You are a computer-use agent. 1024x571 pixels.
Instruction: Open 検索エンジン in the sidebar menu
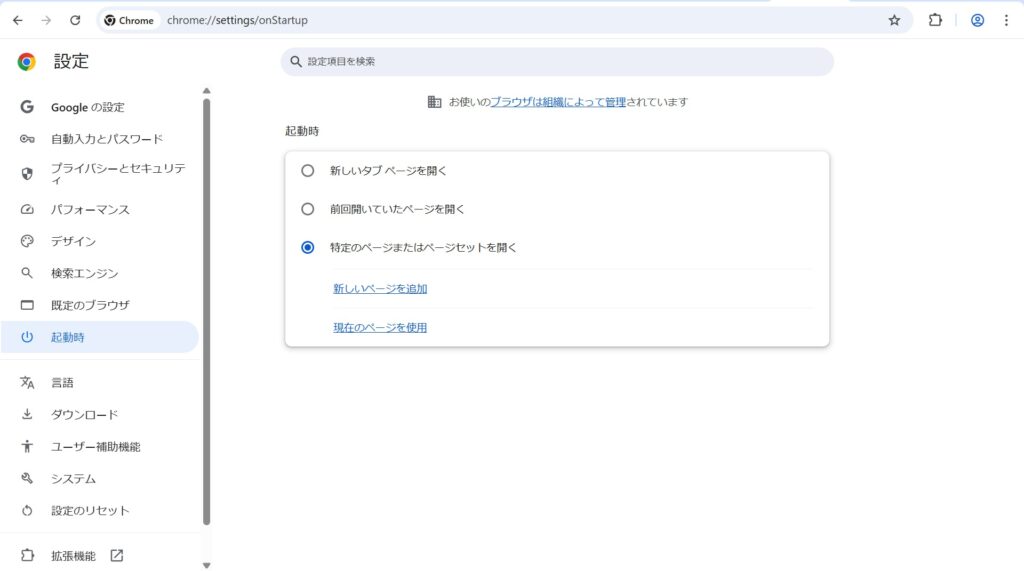point(85,273)
